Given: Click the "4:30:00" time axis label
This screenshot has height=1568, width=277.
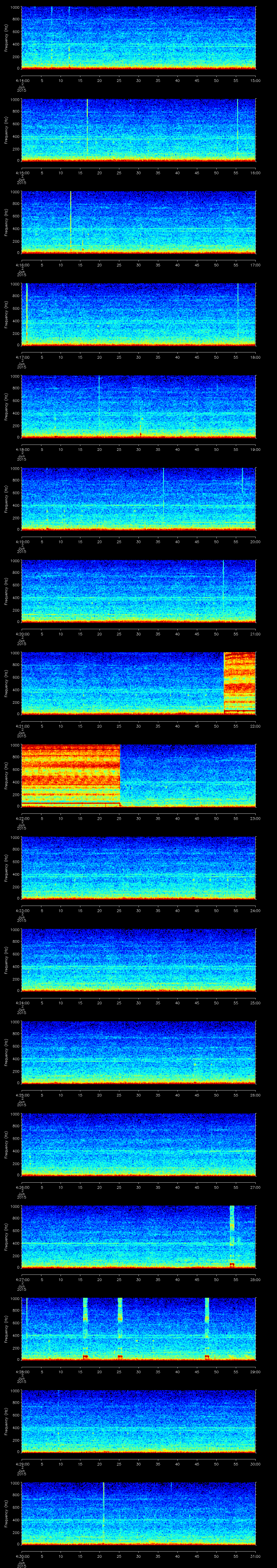Looking at the screenshot, I should tap(22, 1556).
